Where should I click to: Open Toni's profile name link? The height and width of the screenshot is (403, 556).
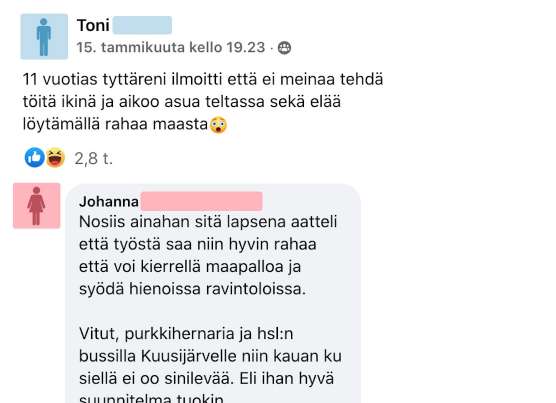tap(93, 25)
